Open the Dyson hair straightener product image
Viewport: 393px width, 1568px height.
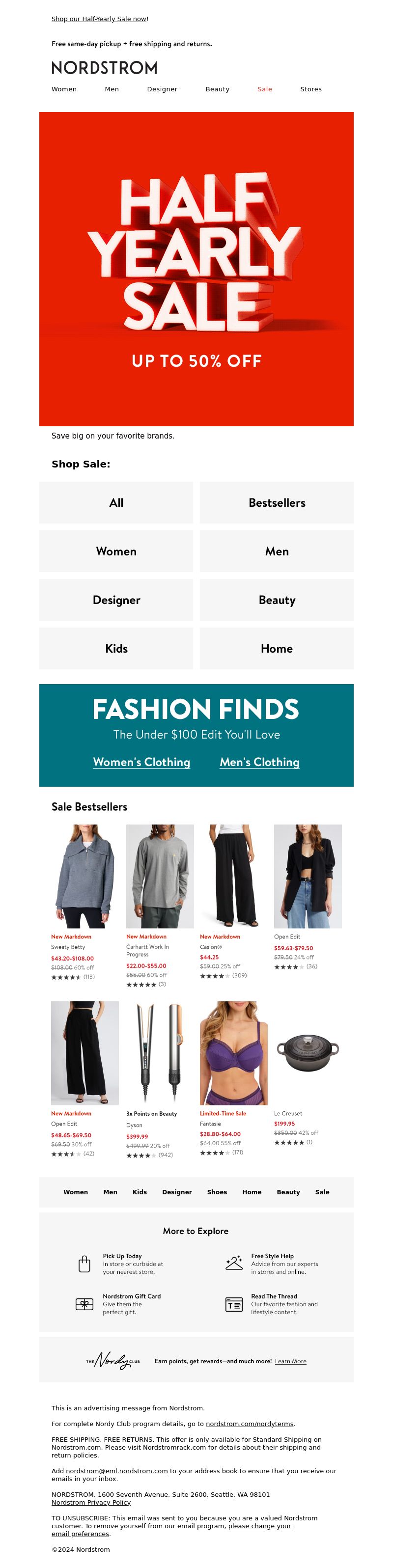(x=160, y=1053)
